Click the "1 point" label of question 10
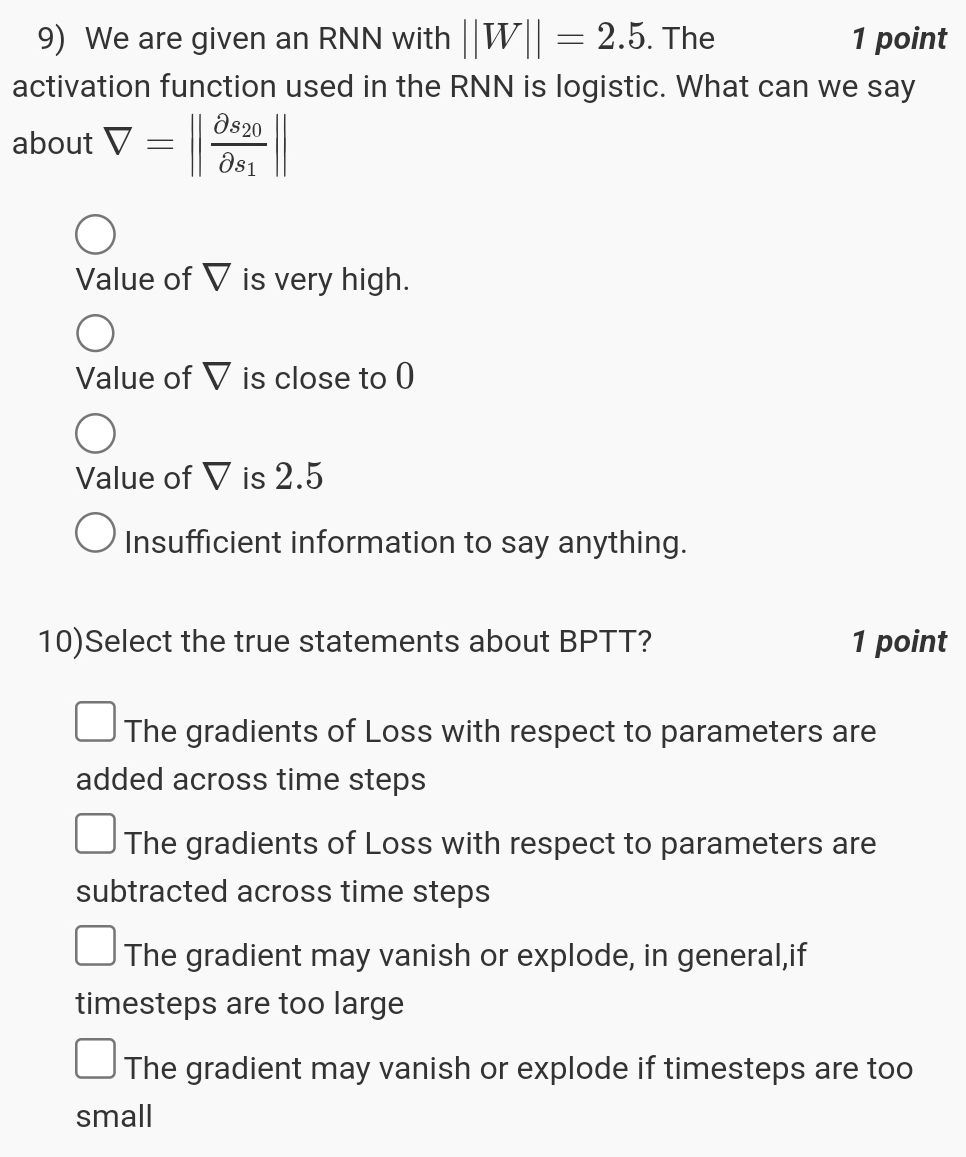 pyautogui.click(x=898, y=642)
